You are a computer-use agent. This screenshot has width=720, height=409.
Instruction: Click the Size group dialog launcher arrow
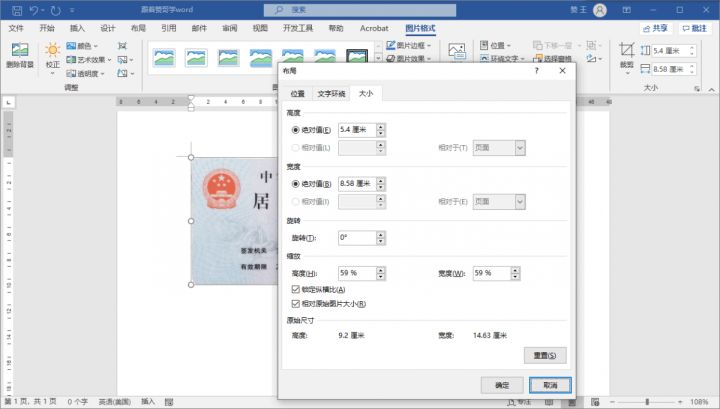point(697,89)
